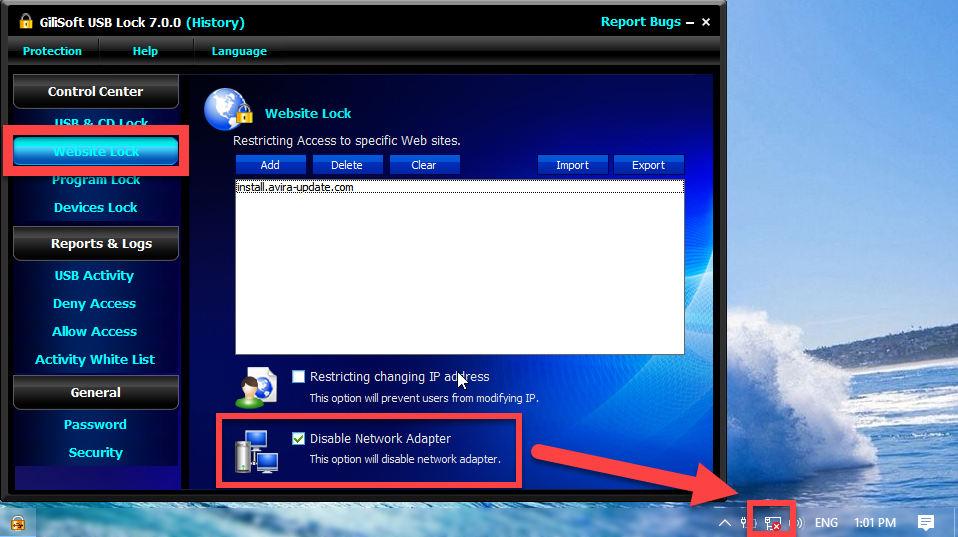The image size is (958, 537).
Task: Open the Action Center notifications icon
Action: point(926,523)
